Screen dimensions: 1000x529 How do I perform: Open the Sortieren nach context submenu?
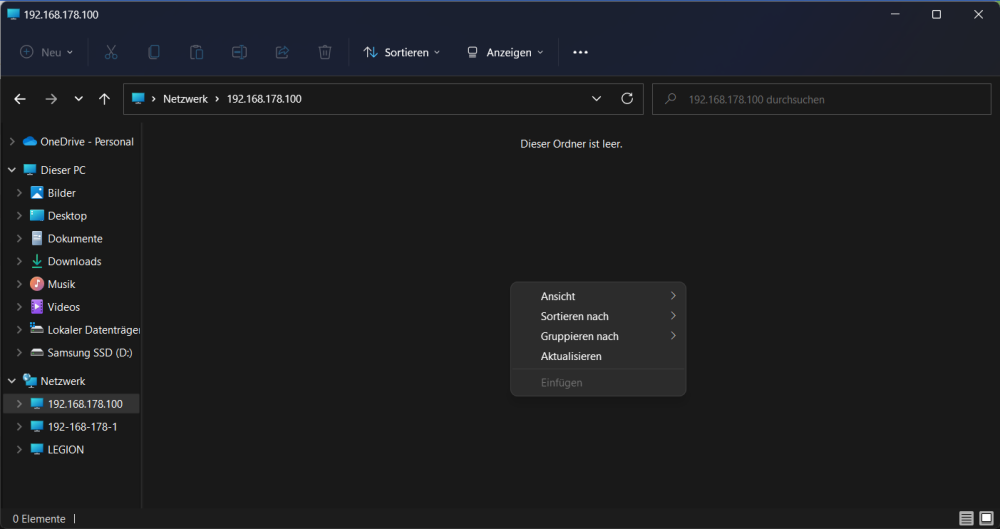[598, 317]
